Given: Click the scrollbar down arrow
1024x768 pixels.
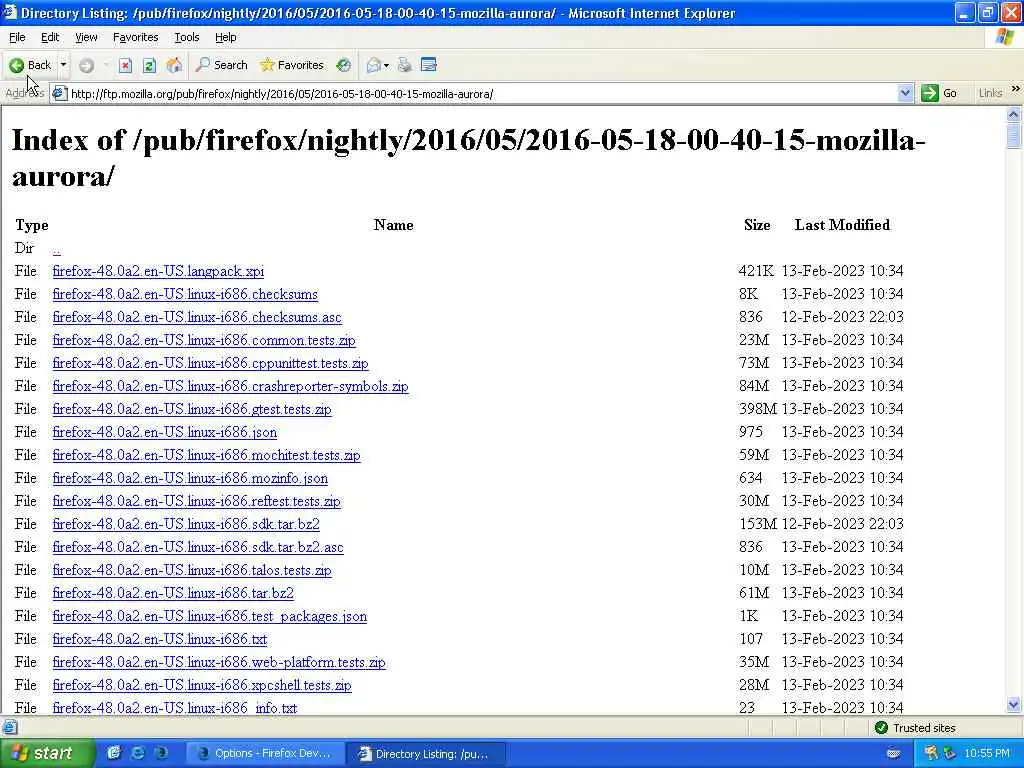Looking at the screenshot, I should coord(1014,705).
